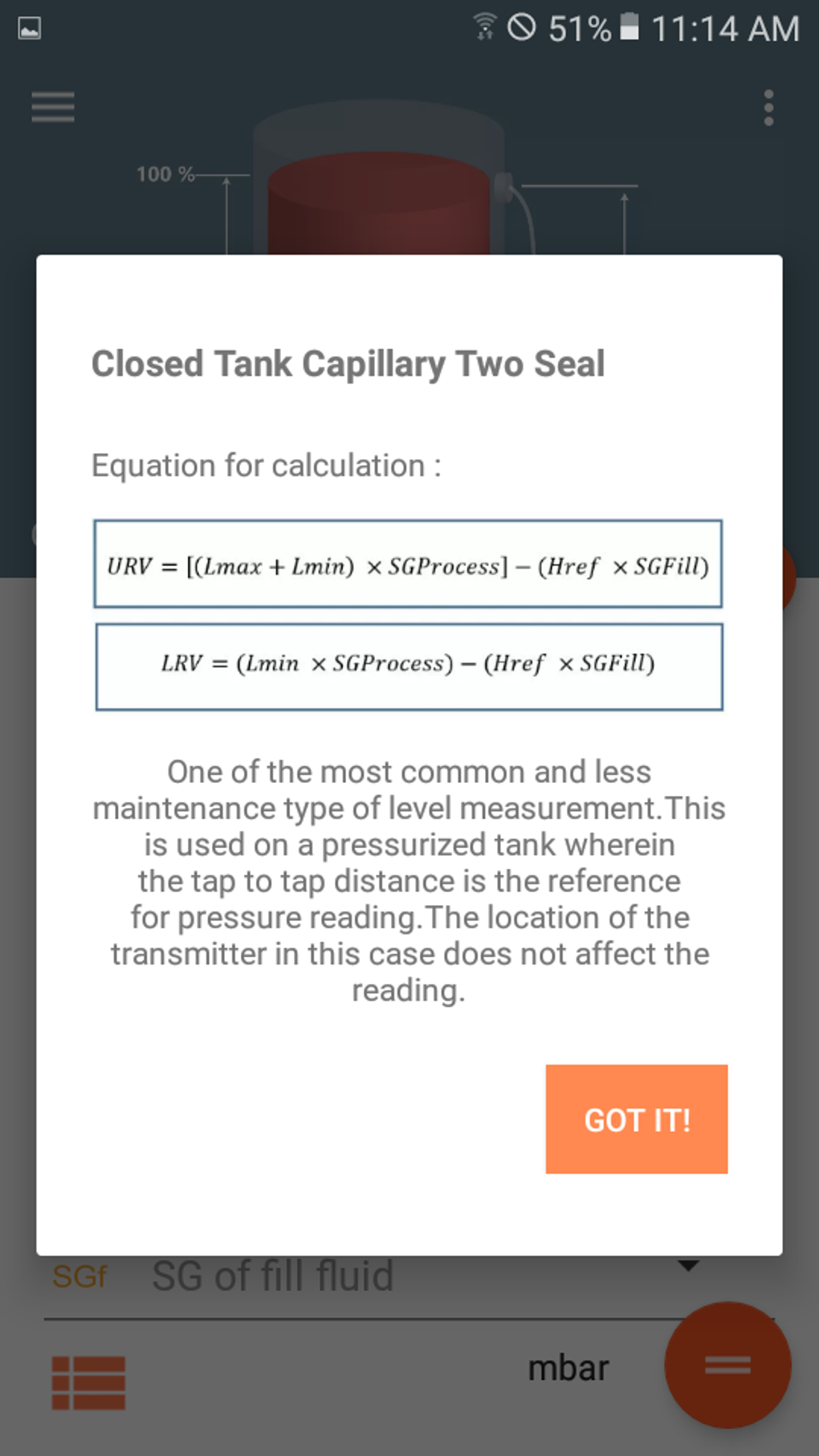819x1456 pixels.
Task: Click the description paragraph about level measurement
Action: point(409,880)
